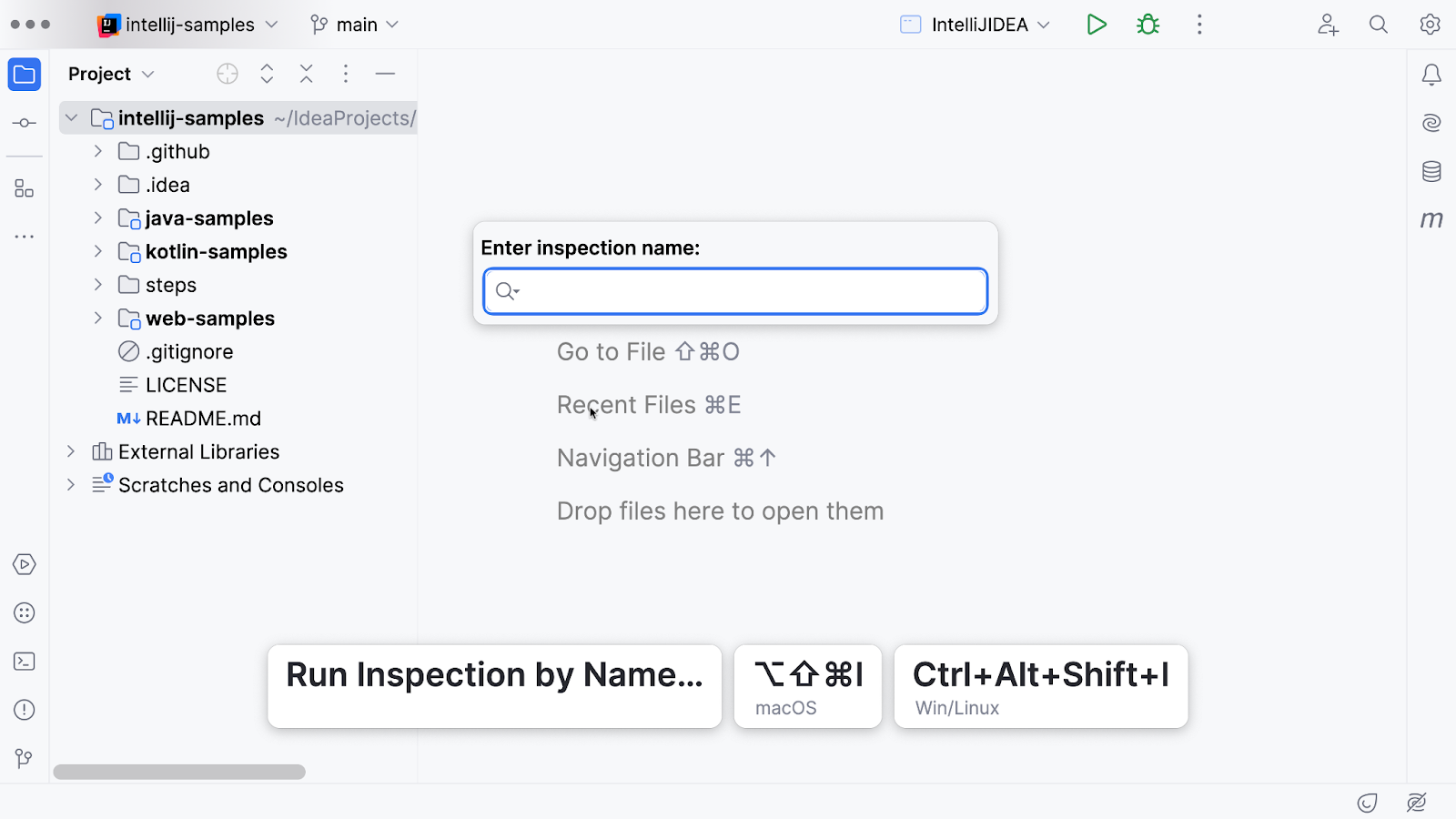The height and width of the screenshot is (819, 1456).
Task: Expand External Libraries node
Action: click(x=71, y=451)
